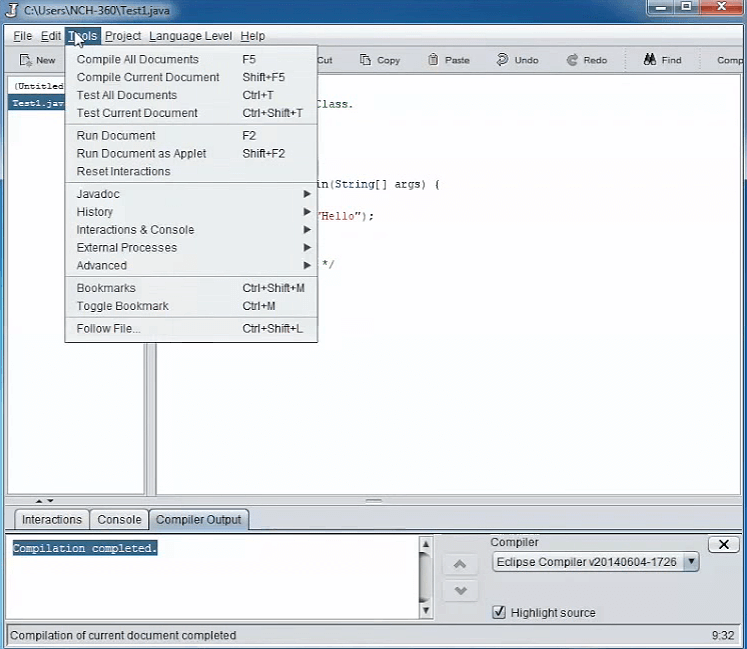Choose Reset Interactions
Viewport: 747px width, 649px height.
pyautogui.click(x=191, y=172)
